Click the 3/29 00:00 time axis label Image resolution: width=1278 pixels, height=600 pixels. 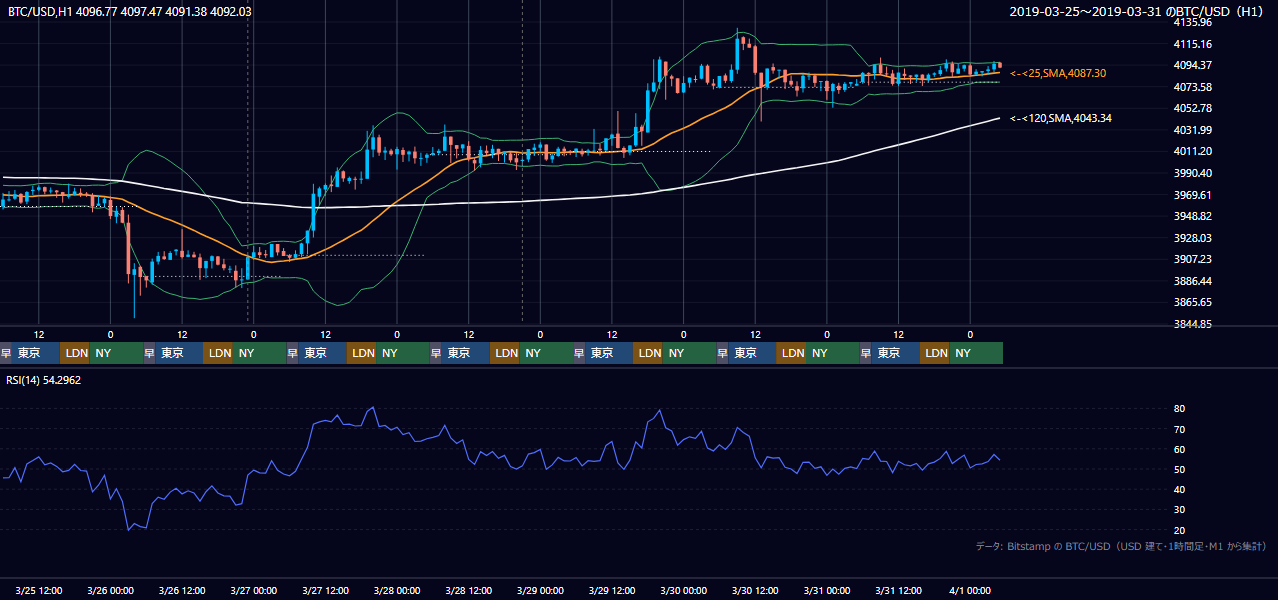pyautogui.click(x=541, y=590)
